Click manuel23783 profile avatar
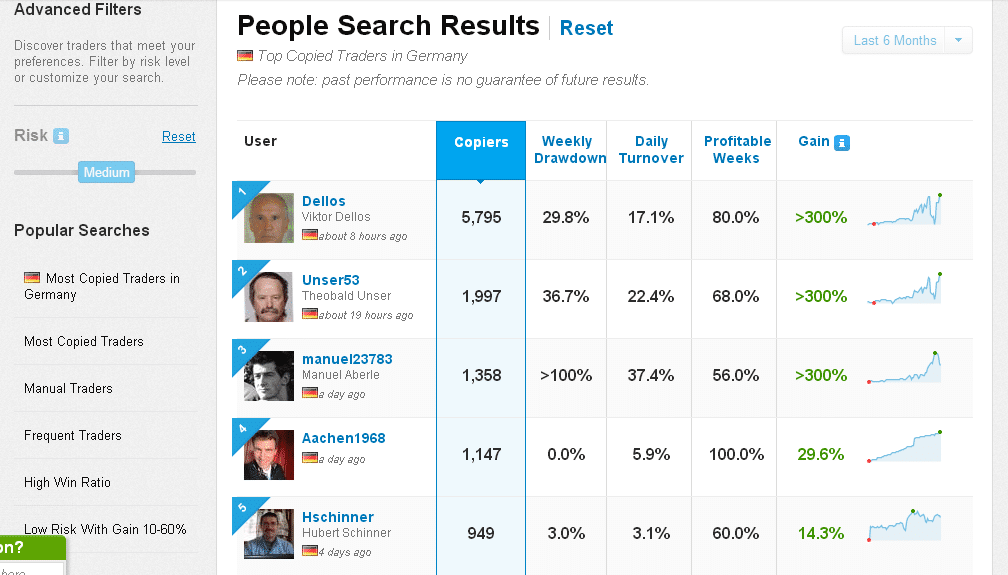This screenshot has height=575, width=1008. click(269, 376)
